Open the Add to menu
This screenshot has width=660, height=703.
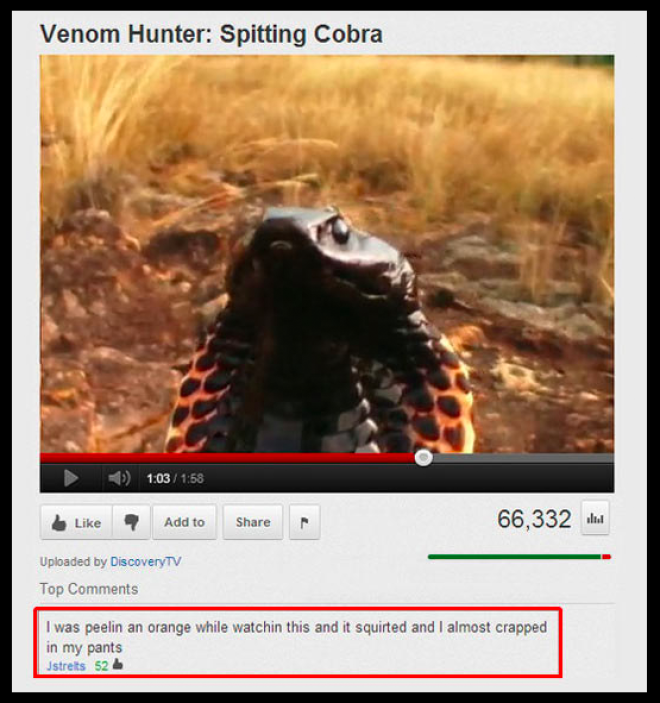coord(184,522)
